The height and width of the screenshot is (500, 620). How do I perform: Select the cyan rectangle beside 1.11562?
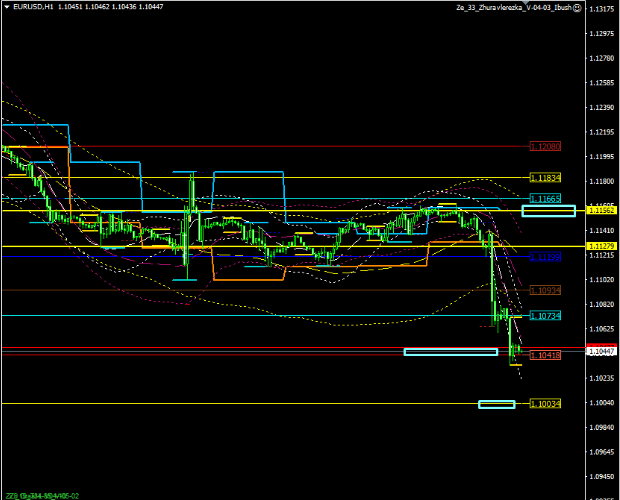pos(548,210)
